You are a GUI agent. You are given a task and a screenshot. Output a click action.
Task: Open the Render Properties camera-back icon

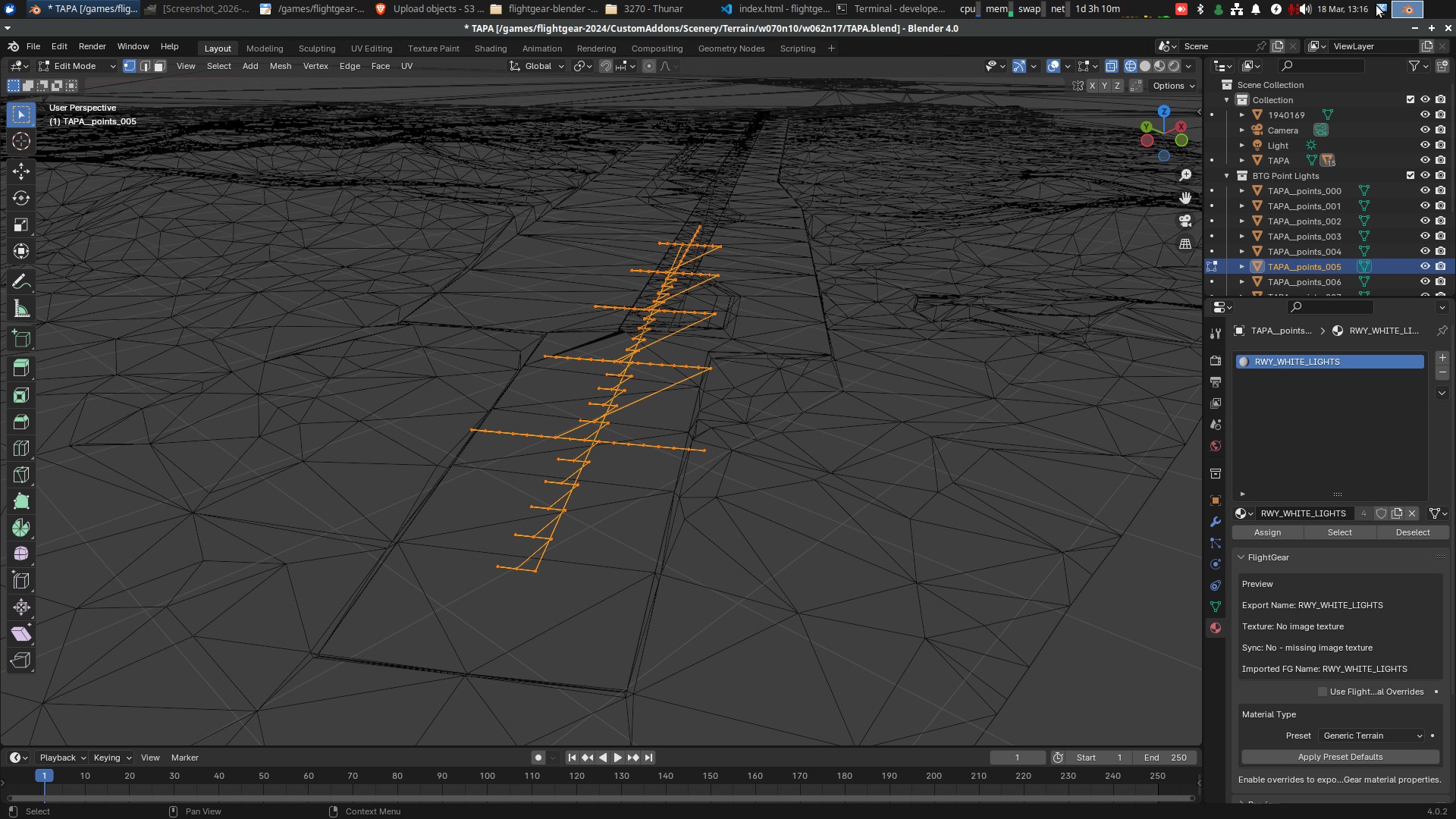tap(1216, 361)
